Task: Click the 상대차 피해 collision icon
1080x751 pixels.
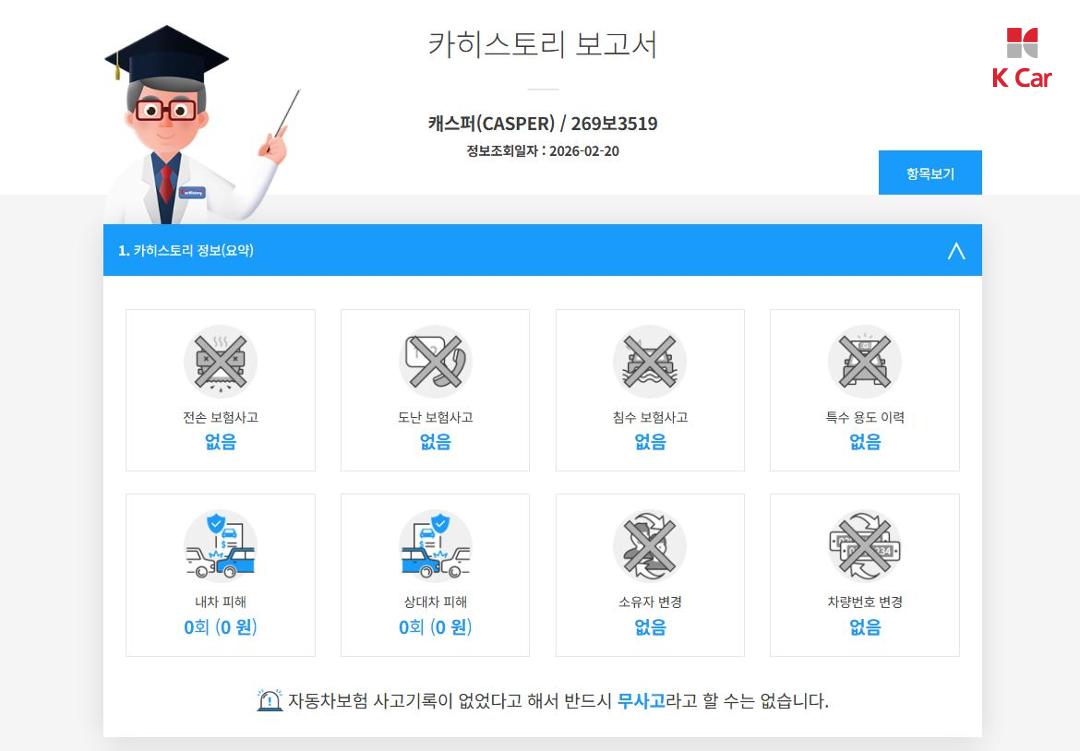Action: 435,546
